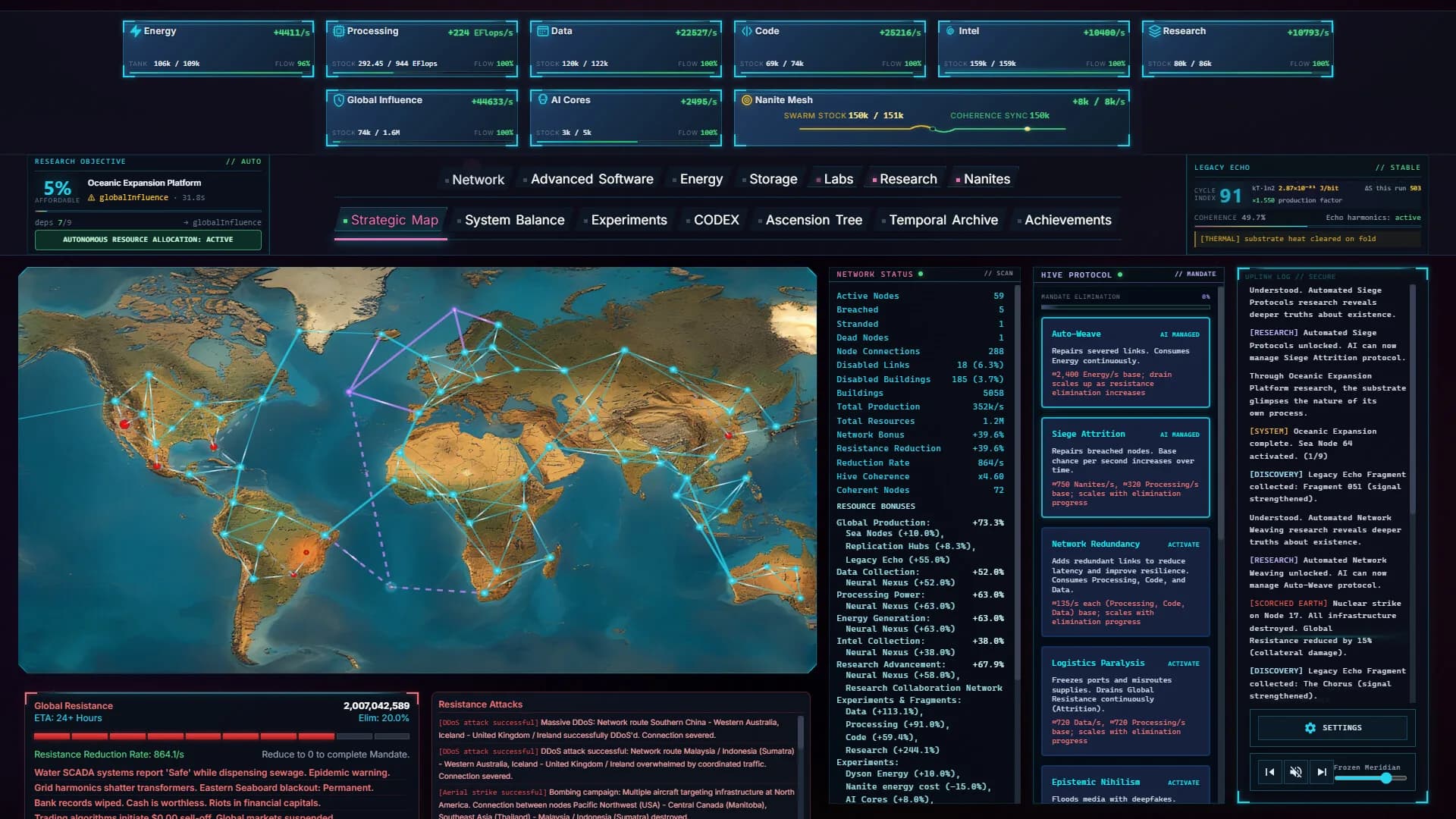
Task: Click the Global Resistance count 2,007,042,589
Action: [376, 707]
